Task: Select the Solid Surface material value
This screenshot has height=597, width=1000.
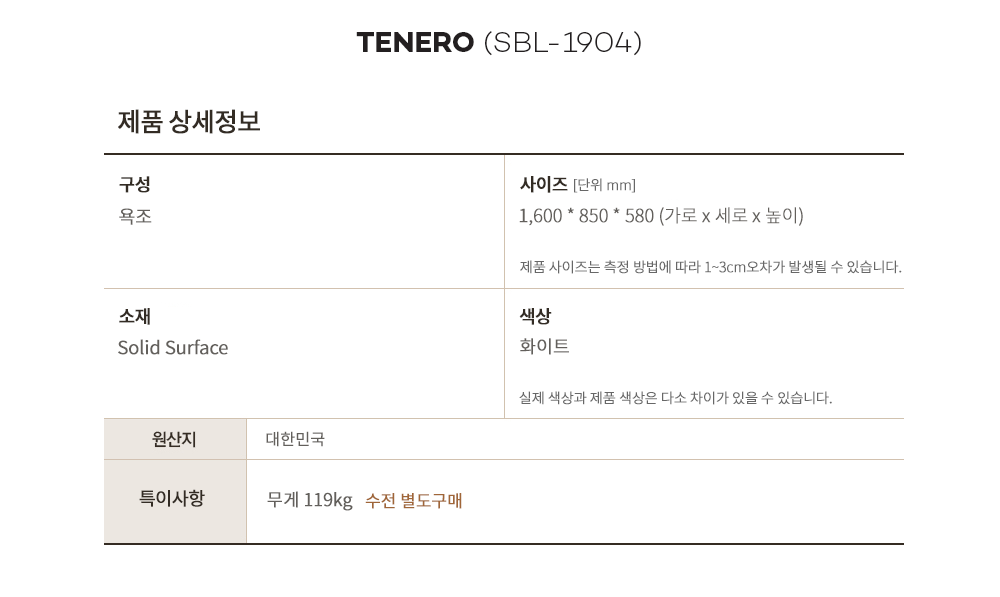Action: 173,348
